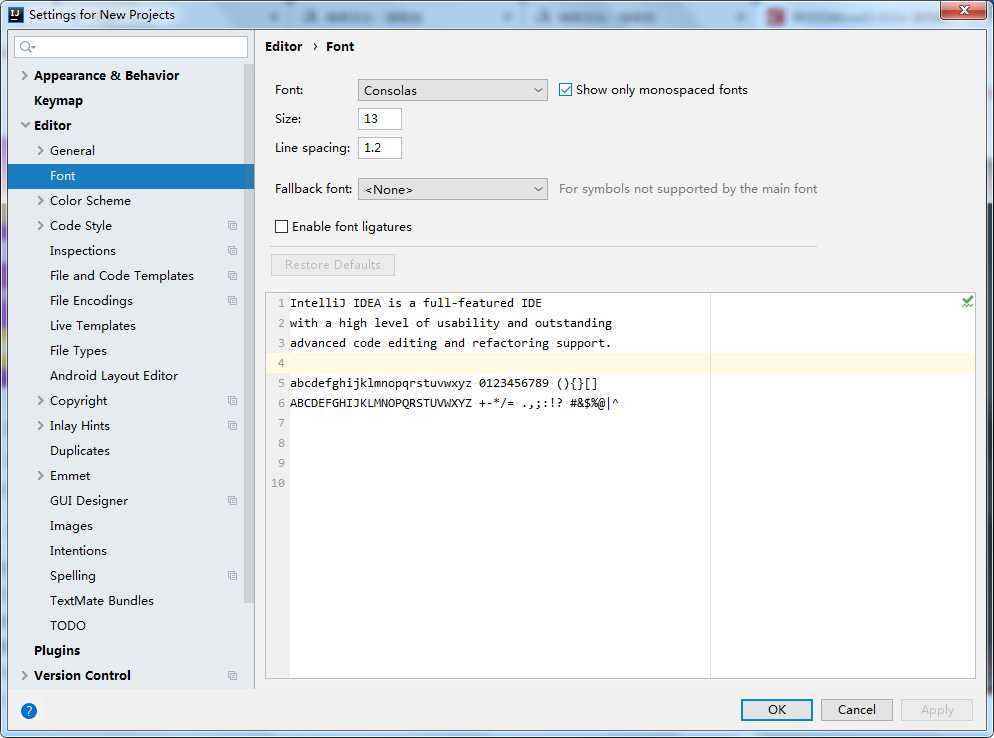Image resolution: width=994 pixels, height=738 pixels.
Task: Expand the General subtree
Action: pyautogui.click(x=41, y=150)
